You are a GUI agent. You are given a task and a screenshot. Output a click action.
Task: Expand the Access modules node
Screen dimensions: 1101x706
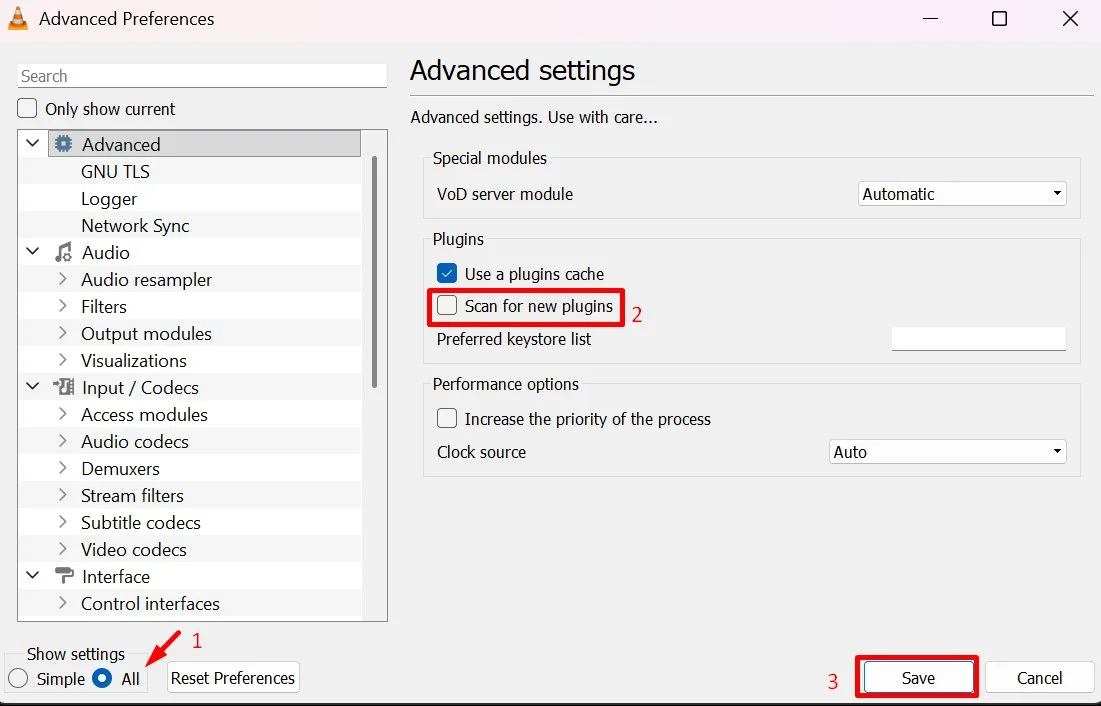62,414
